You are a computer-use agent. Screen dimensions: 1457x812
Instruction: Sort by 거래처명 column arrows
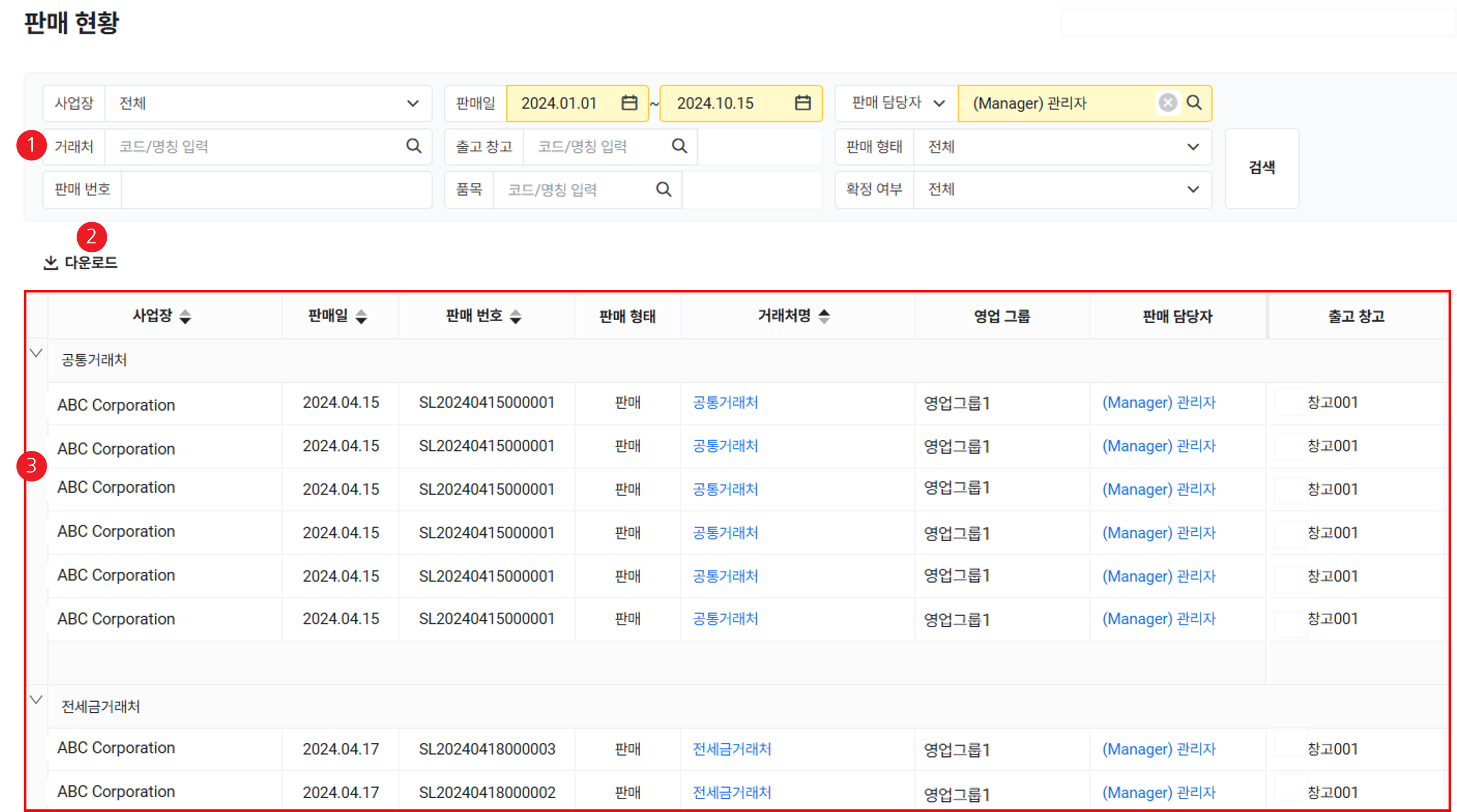[824, 317]
